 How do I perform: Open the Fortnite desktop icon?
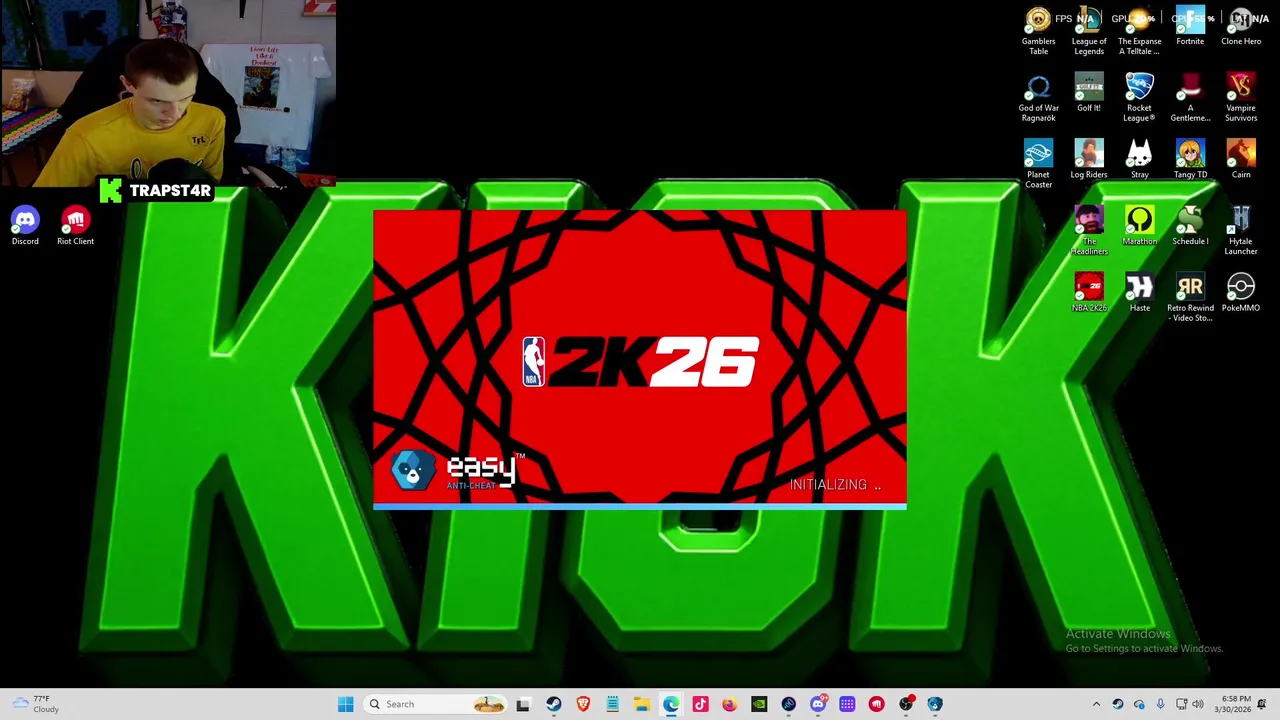[1190, 27]
